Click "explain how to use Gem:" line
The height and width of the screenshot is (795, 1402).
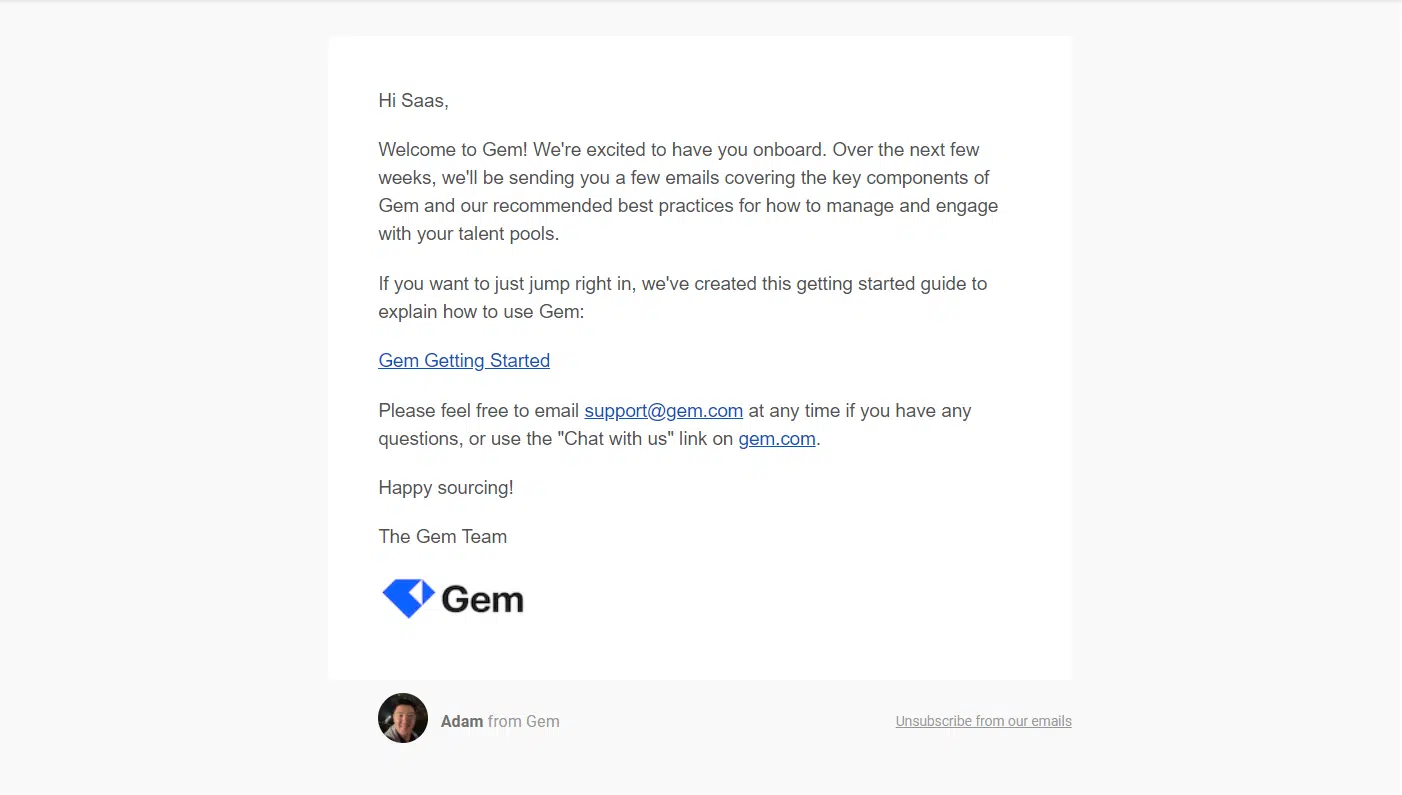pyautogui.click(x=481, y=312)
